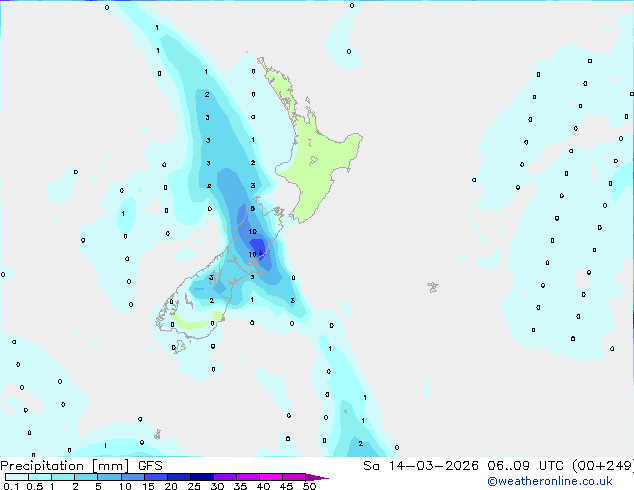Image resolution: width=634 pixels, height=490 pixels.
Task: Click the weatheronline.co.uk copyright link
Action: tap(550, 481)
